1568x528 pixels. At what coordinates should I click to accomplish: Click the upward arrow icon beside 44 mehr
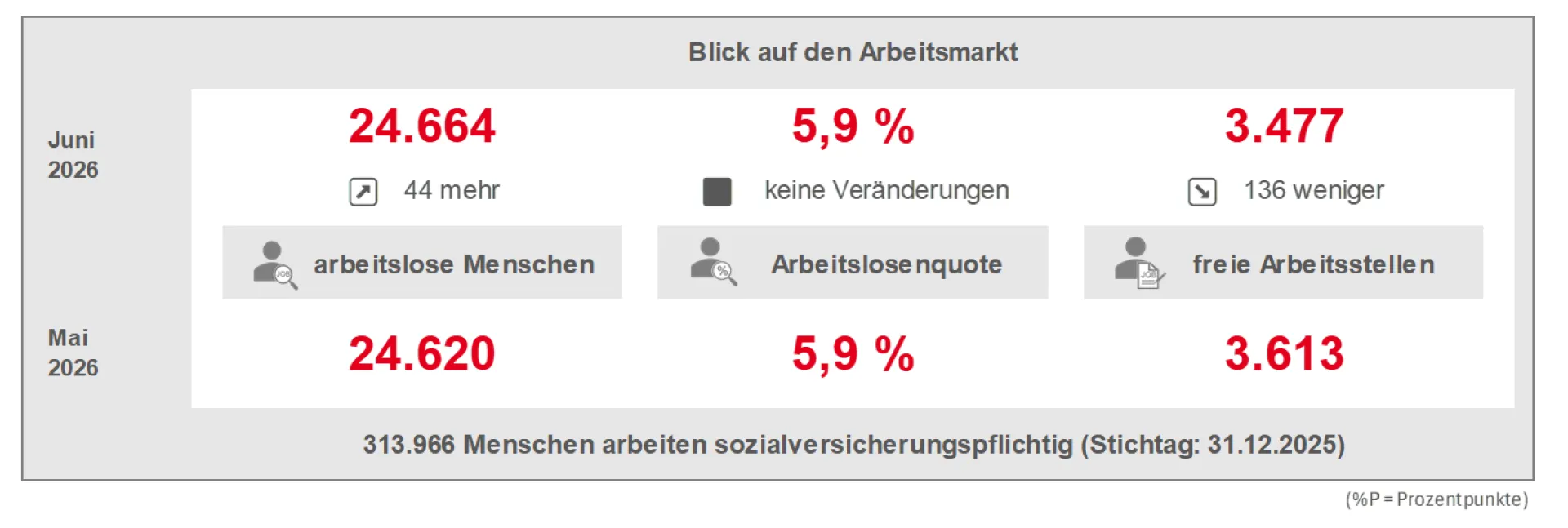(x=363, y=192)
